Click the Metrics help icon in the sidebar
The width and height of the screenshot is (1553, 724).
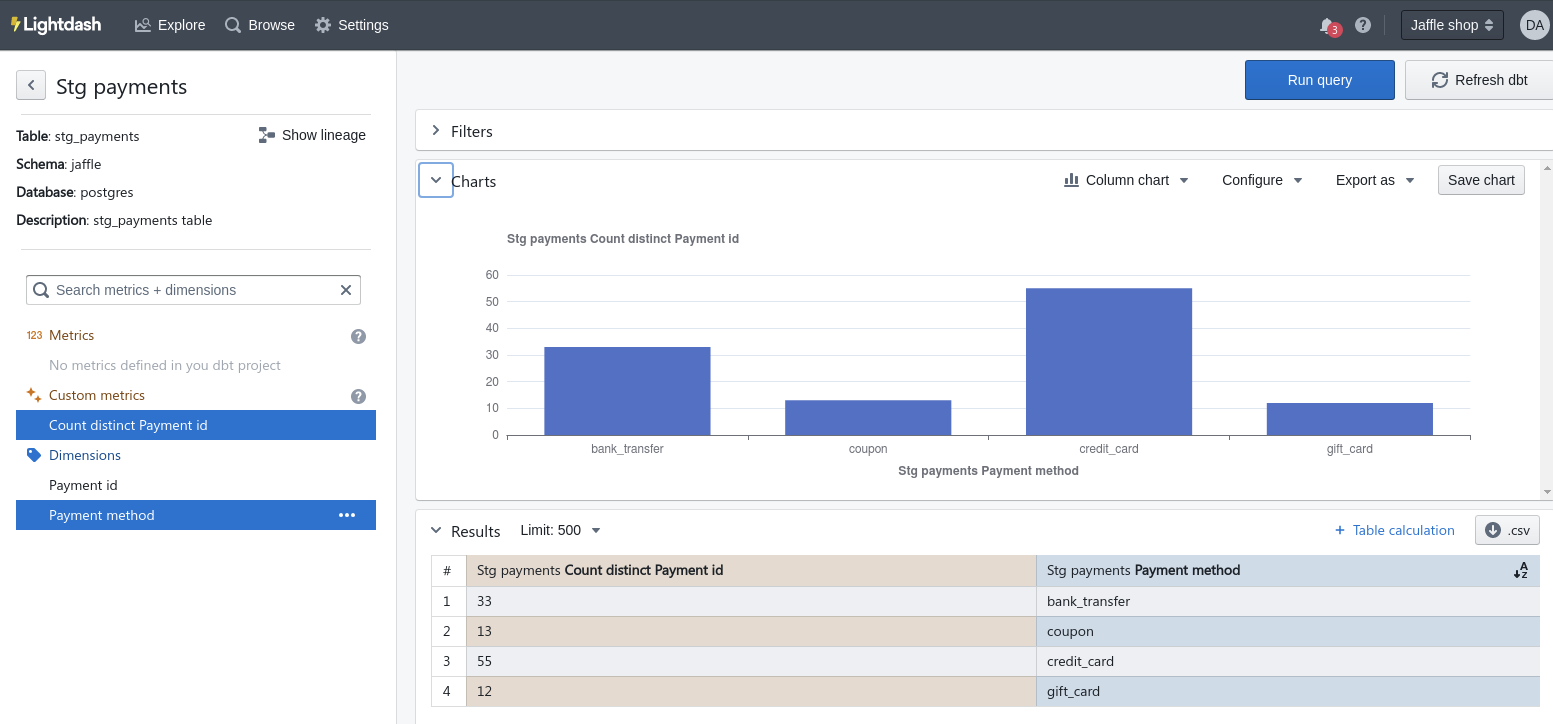(x=358, y=336)
